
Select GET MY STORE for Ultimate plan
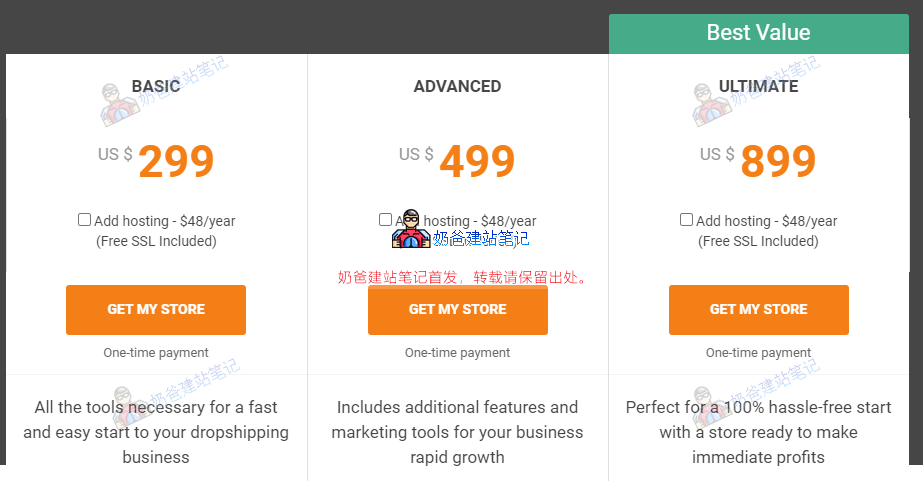758,310
